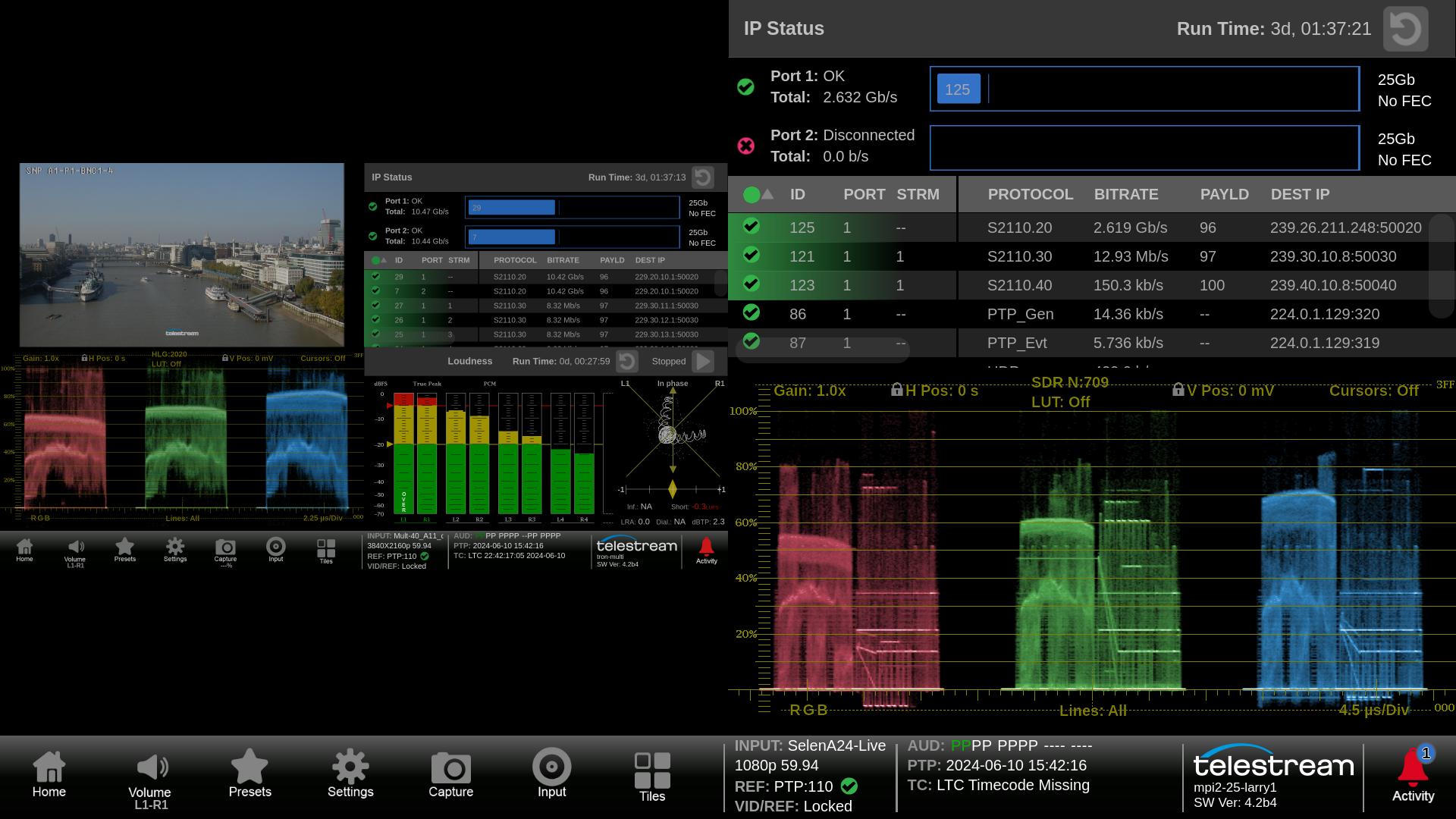
Task: Click the RGB mode label in large waveform
Action: click(808, 710)
